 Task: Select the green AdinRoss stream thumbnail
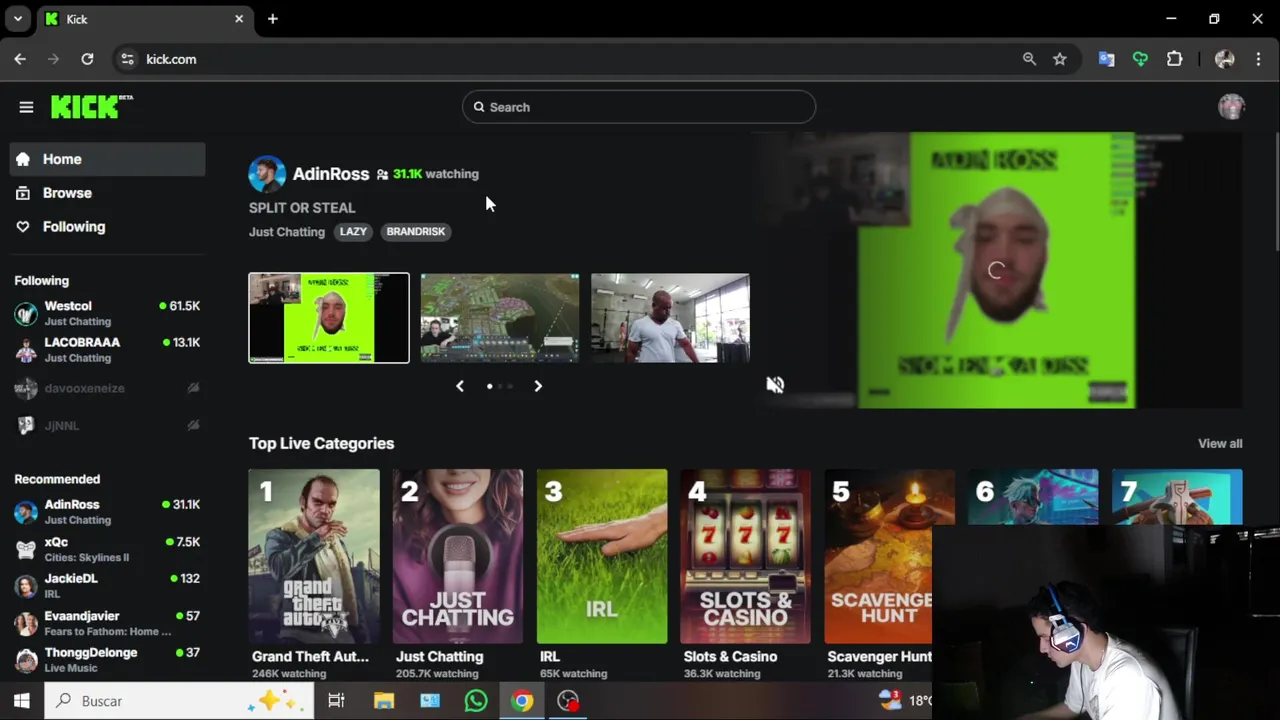tap(329, 318)
